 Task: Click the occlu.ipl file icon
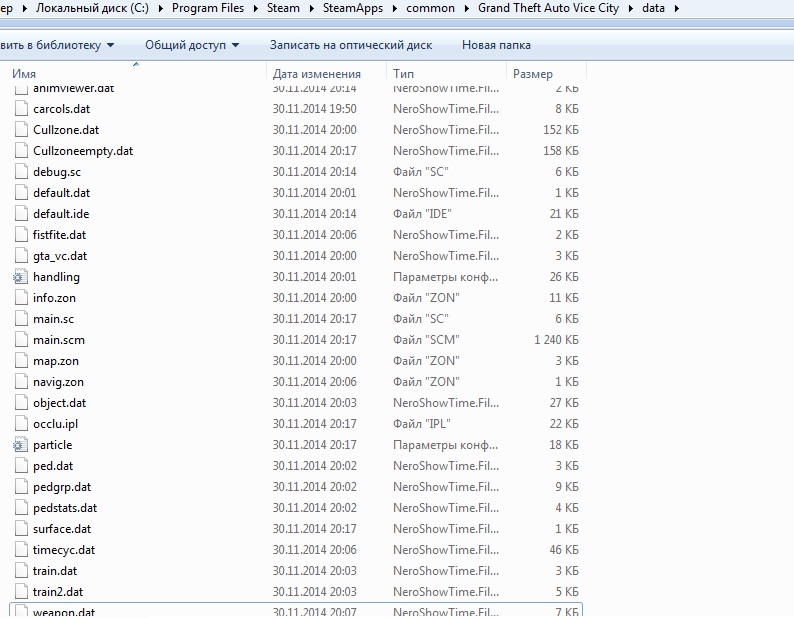21,424
